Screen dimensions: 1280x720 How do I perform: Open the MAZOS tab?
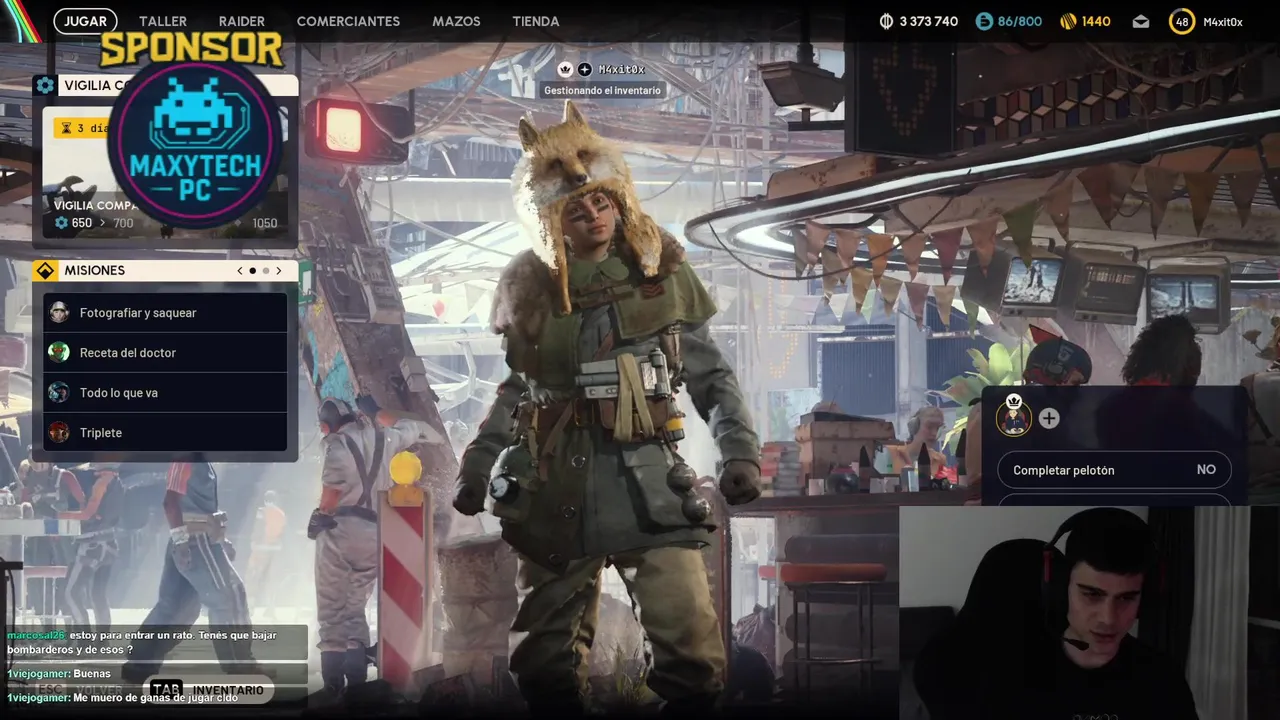coord(456,21)
